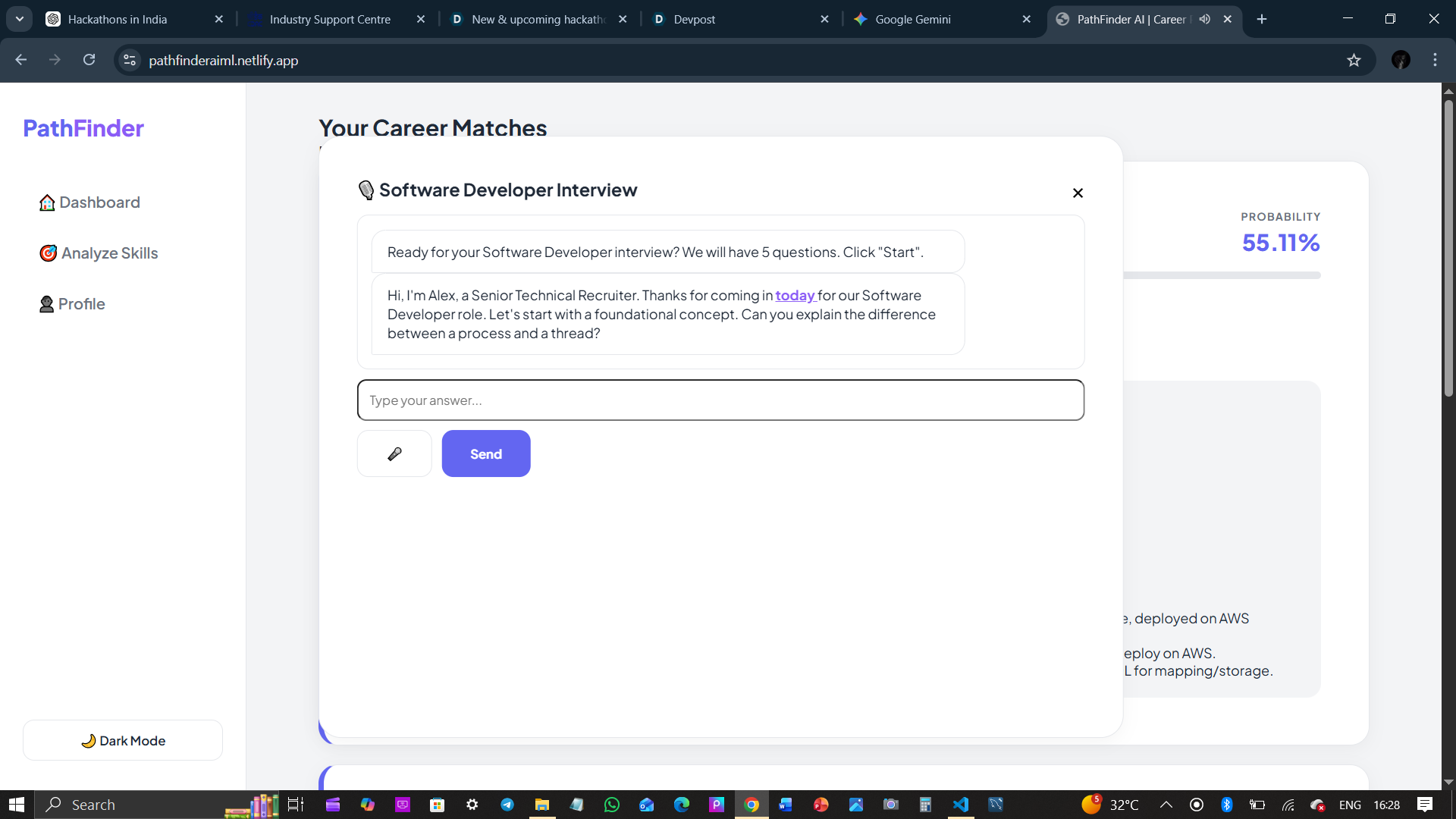
Task: Click the microphone voice input button
Action: pyautogui.click(x=394, y=453)
